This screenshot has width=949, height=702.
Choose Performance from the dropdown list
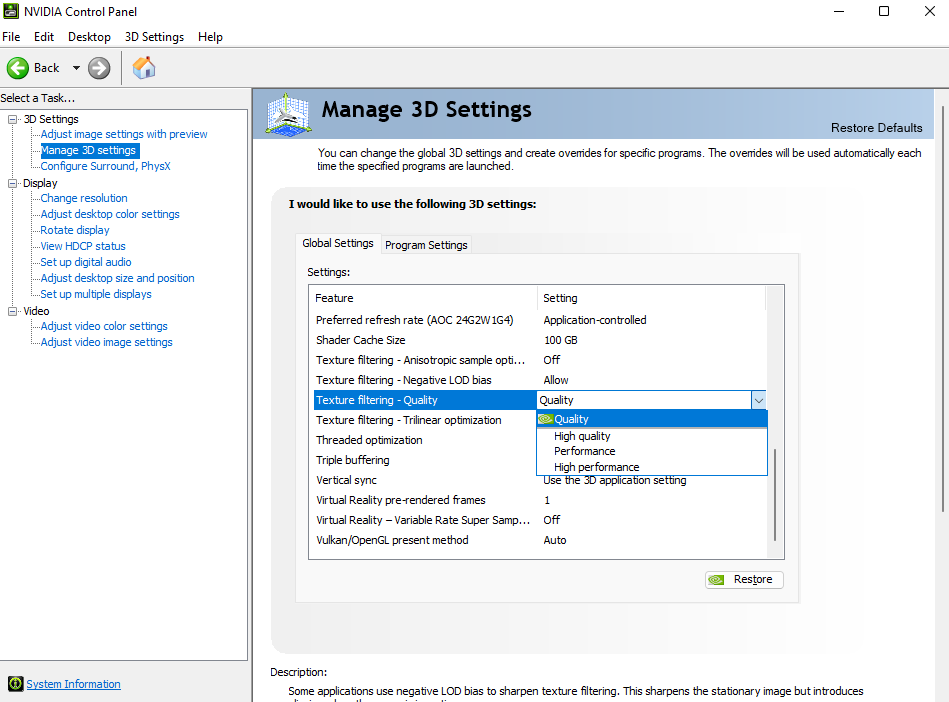point(585,451)
